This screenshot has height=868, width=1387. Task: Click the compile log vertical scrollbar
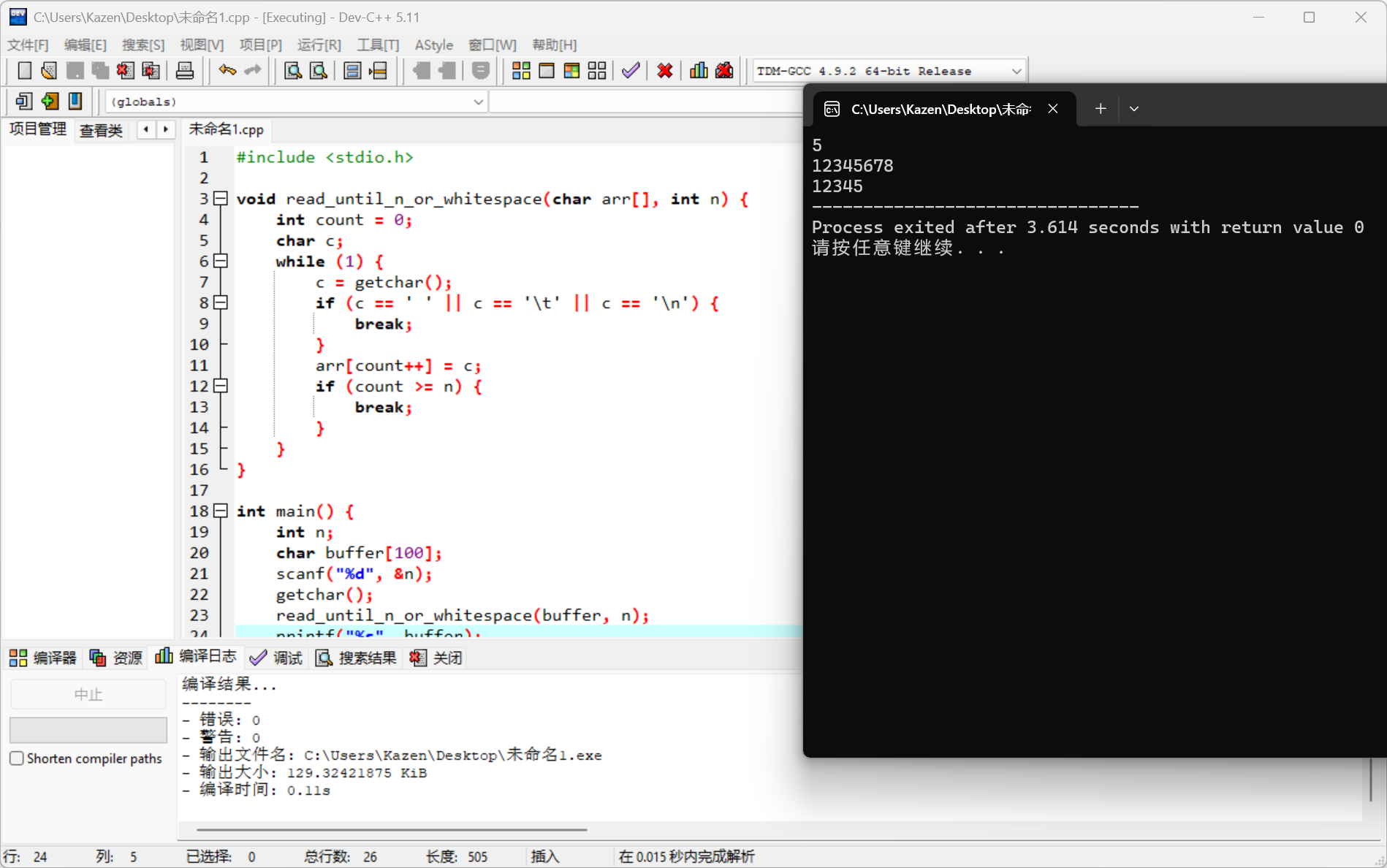(1371, 780)
